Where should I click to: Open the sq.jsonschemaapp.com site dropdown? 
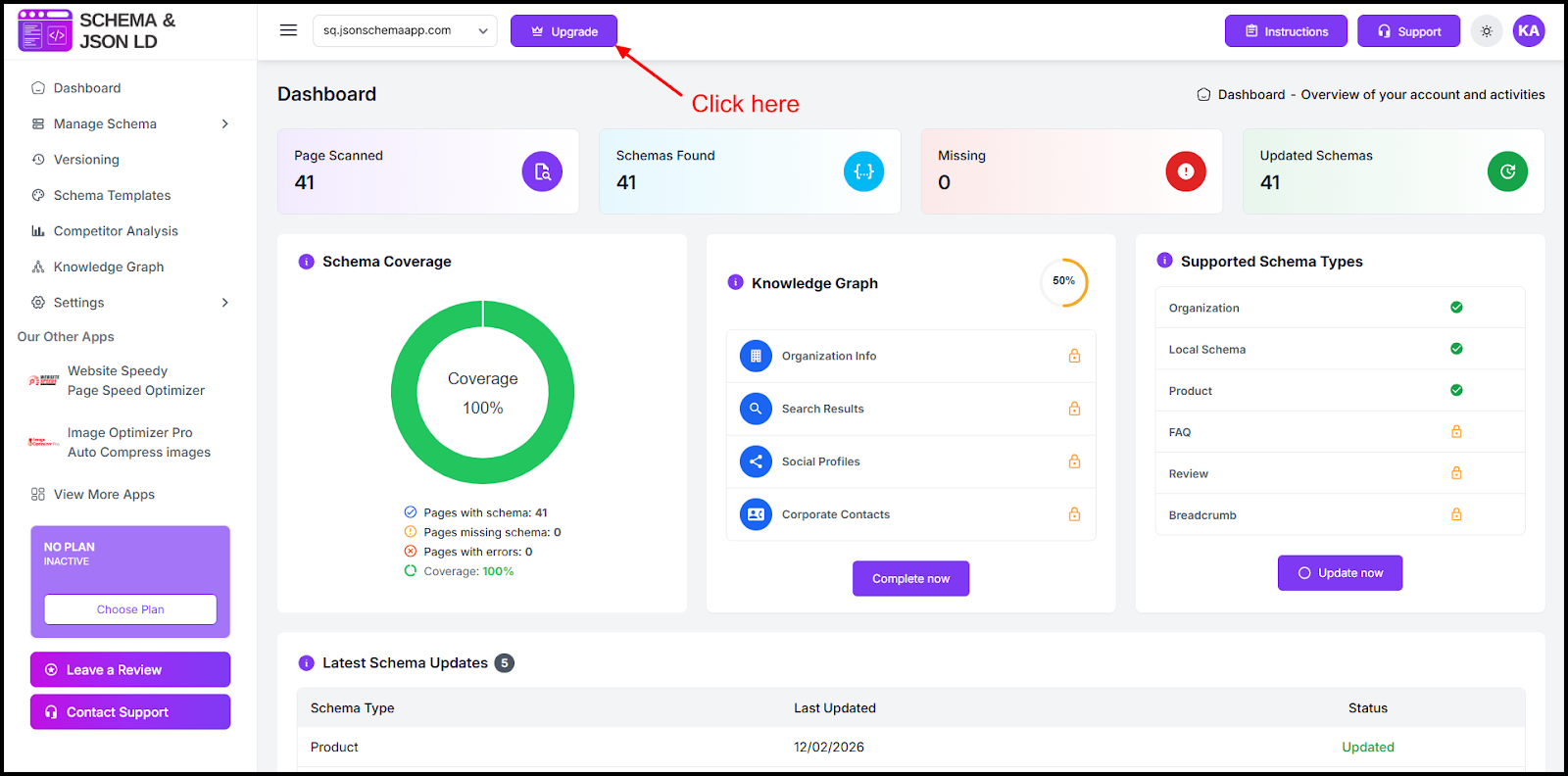click(x=405, y=30)
